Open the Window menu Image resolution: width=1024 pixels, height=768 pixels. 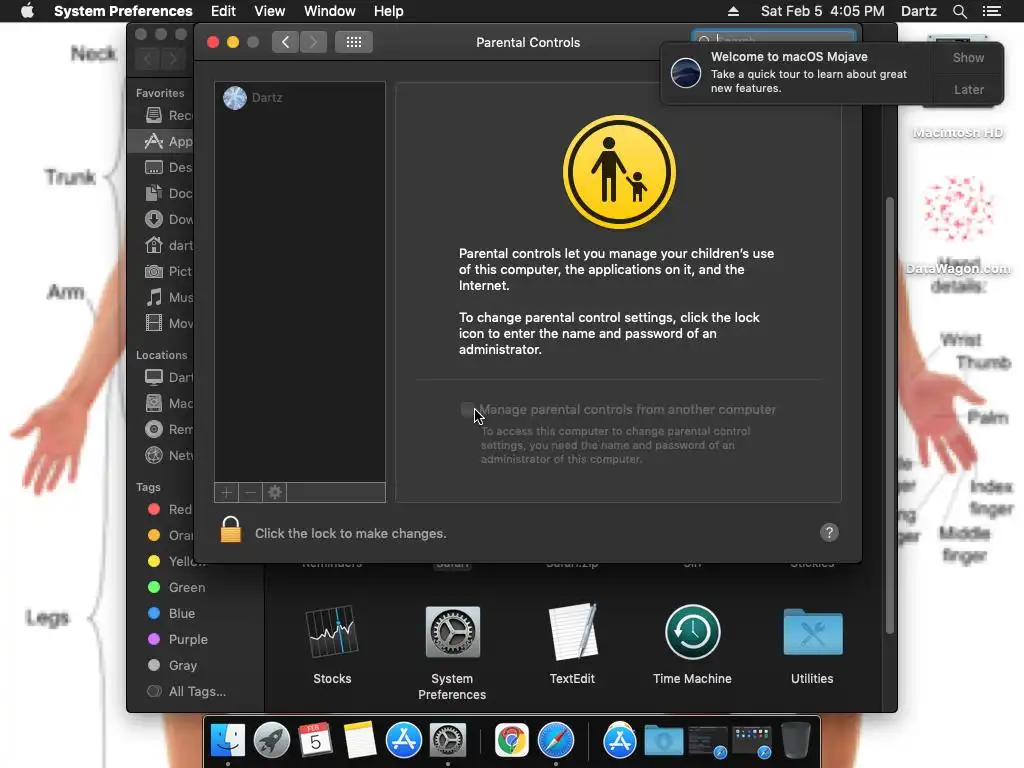point(330,11)
